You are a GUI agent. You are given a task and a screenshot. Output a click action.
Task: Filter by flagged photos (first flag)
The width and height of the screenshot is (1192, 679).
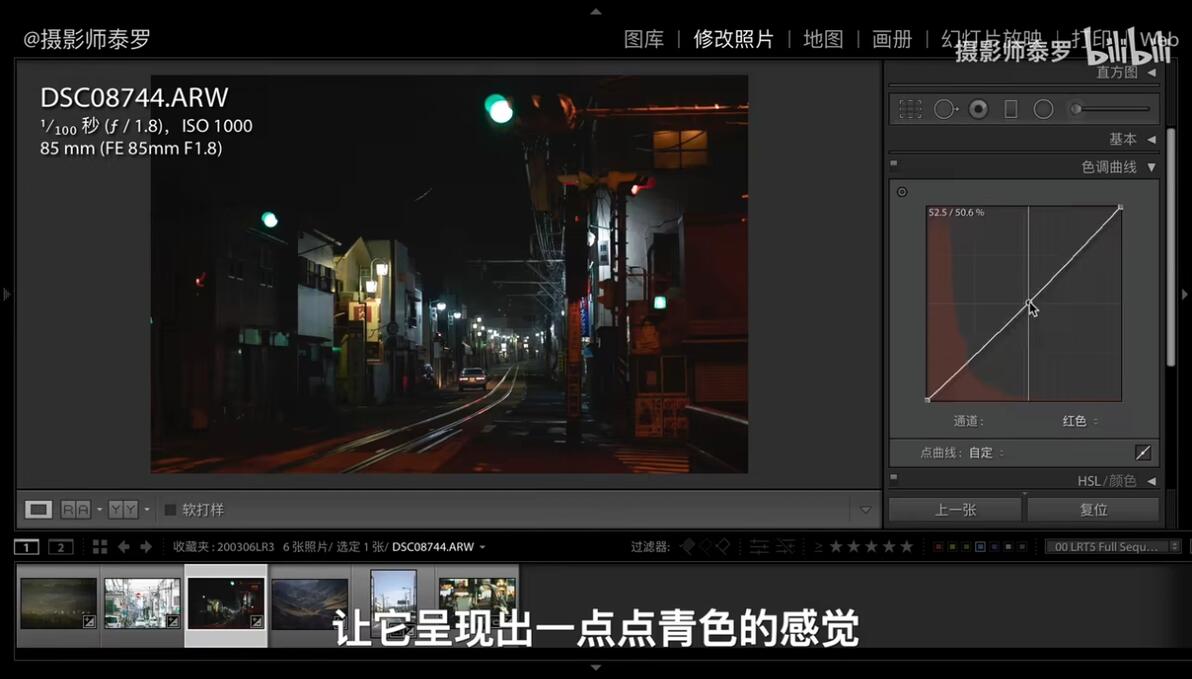click(688, 546)
